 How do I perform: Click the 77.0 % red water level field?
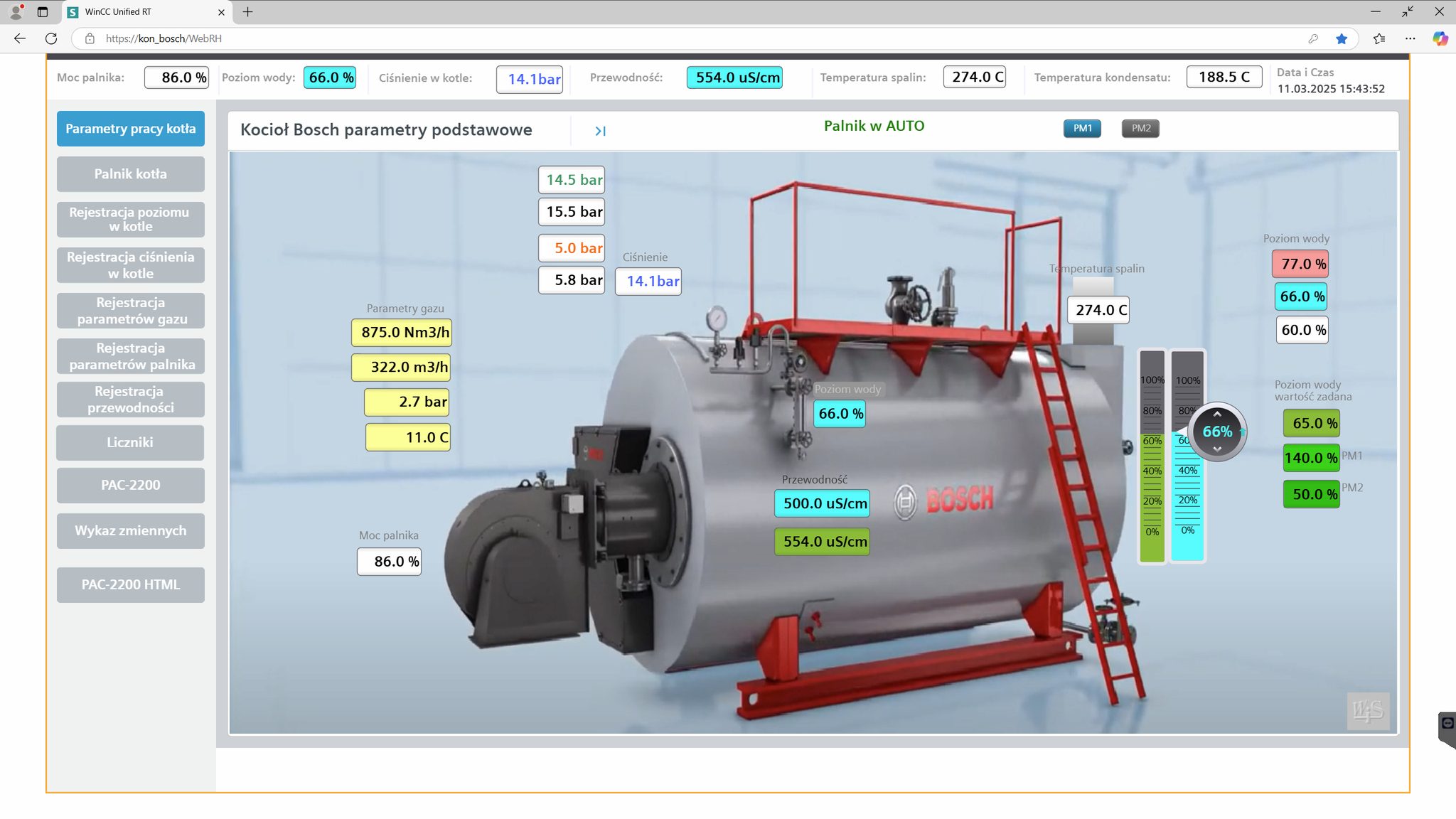[1300, 264]
